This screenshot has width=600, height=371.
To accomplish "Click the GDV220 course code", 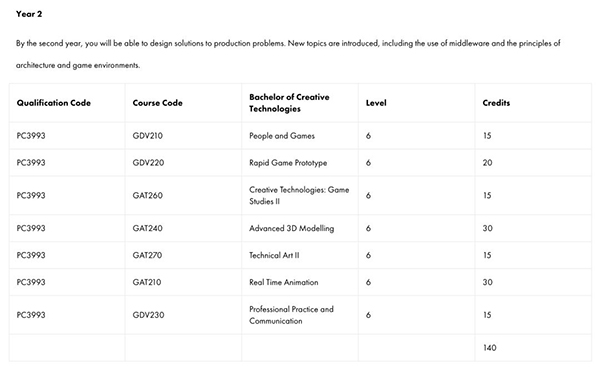I will click(x=148, y=163).
